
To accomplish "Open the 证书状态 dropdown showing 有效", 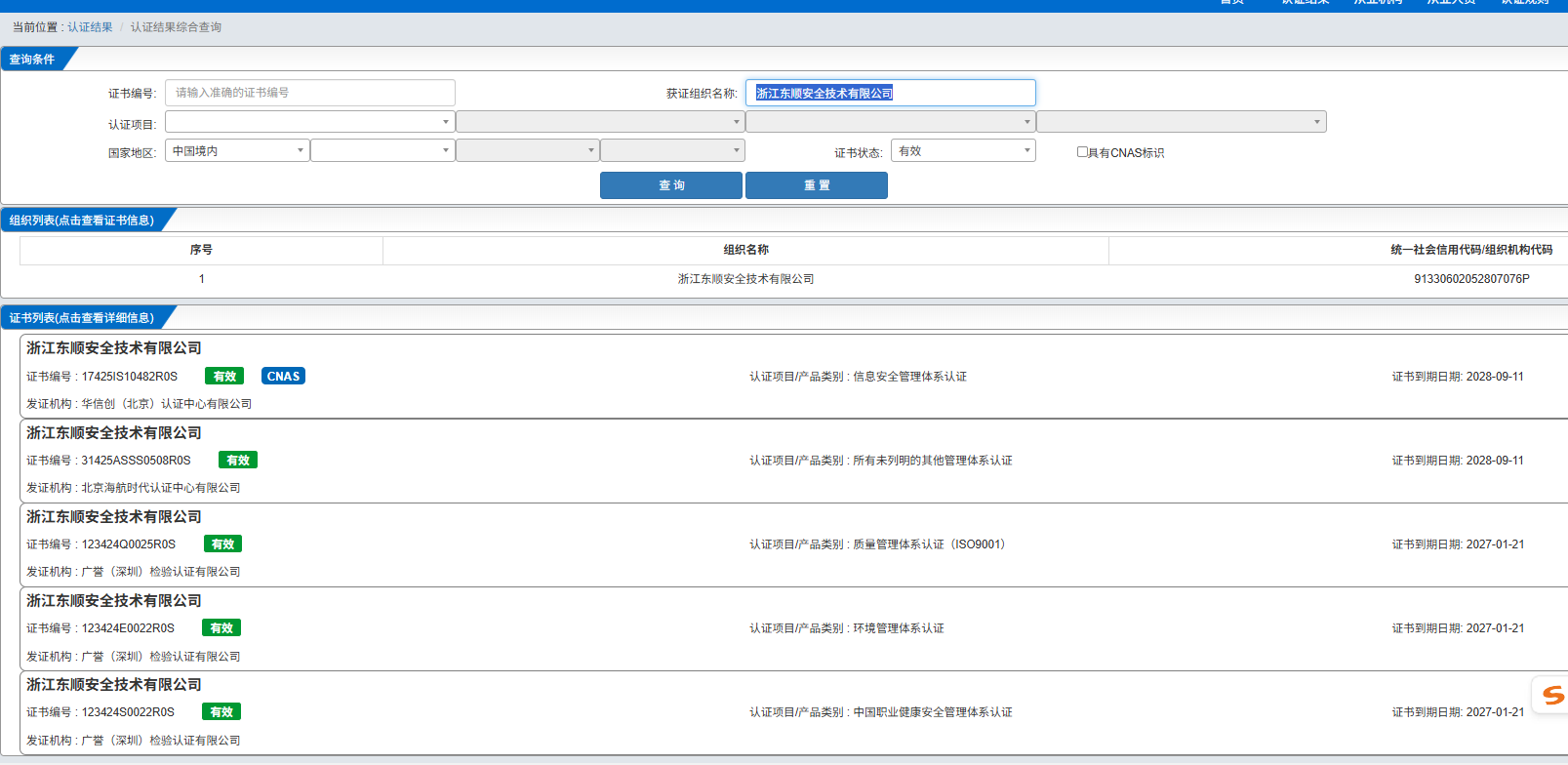I will coord(963,150).
